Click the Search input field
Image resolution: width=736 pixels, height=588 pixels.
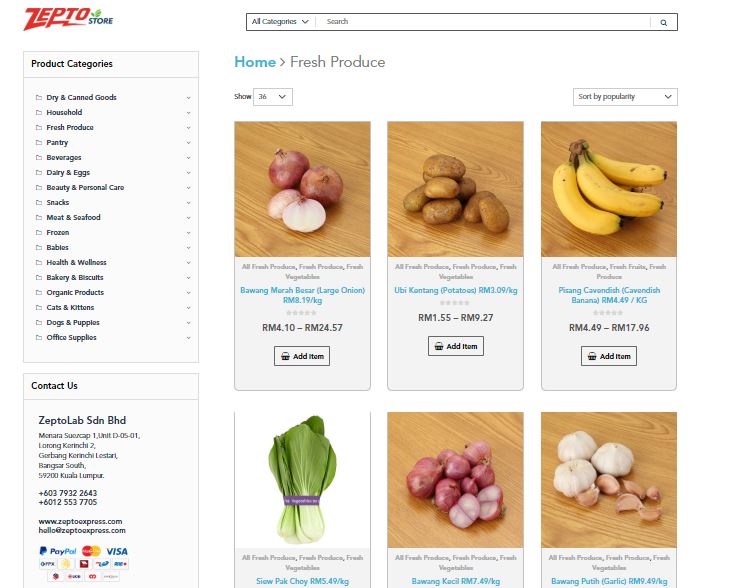(483, 22)
